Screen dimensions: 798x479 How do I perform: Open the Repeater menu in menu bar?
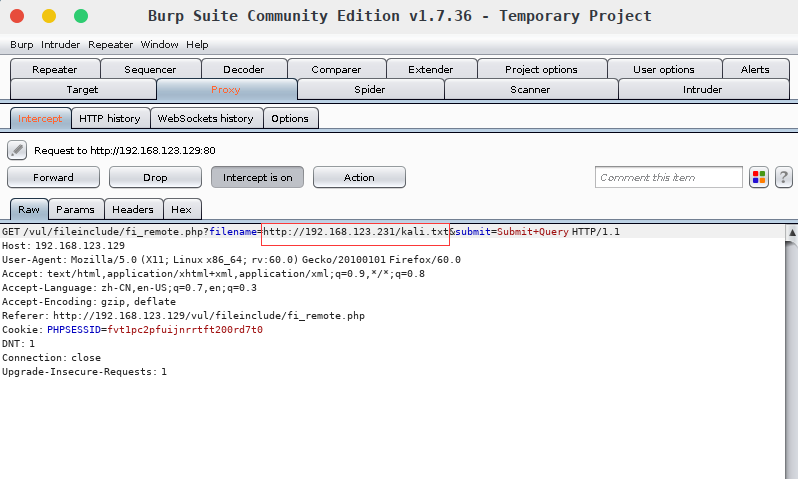point(110,45)
